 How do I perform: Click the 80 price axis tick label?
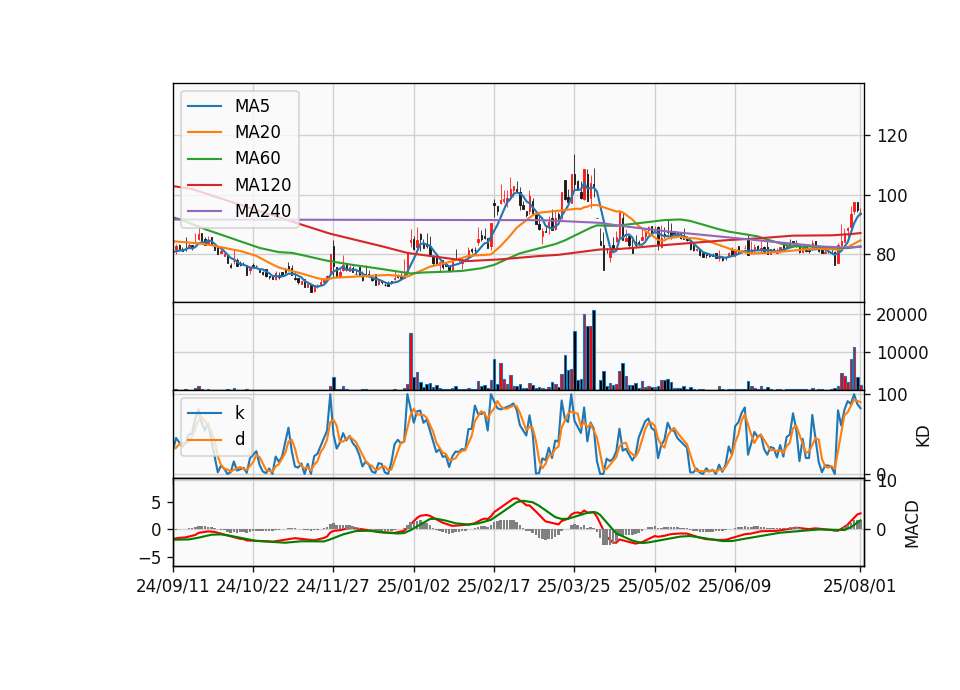coord(887,255)
